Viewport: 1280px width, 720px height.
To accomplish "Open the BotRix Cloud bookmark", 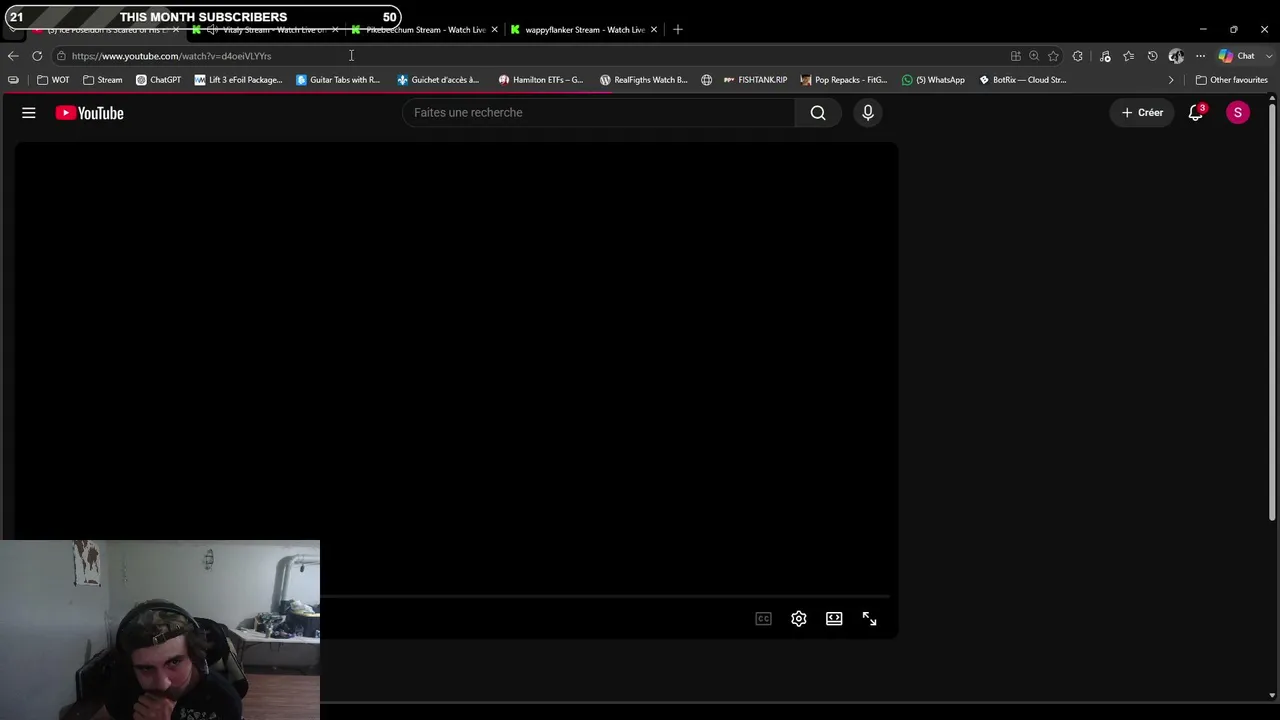I will tap(1022, 80).
